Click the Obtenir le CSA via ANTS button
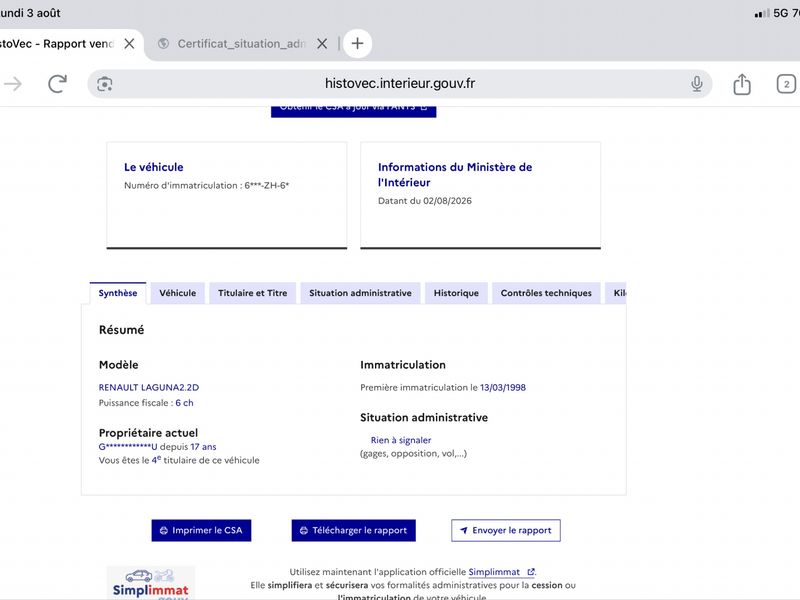Viewport: 800px width, 600px height. click(x=354, y=110)
